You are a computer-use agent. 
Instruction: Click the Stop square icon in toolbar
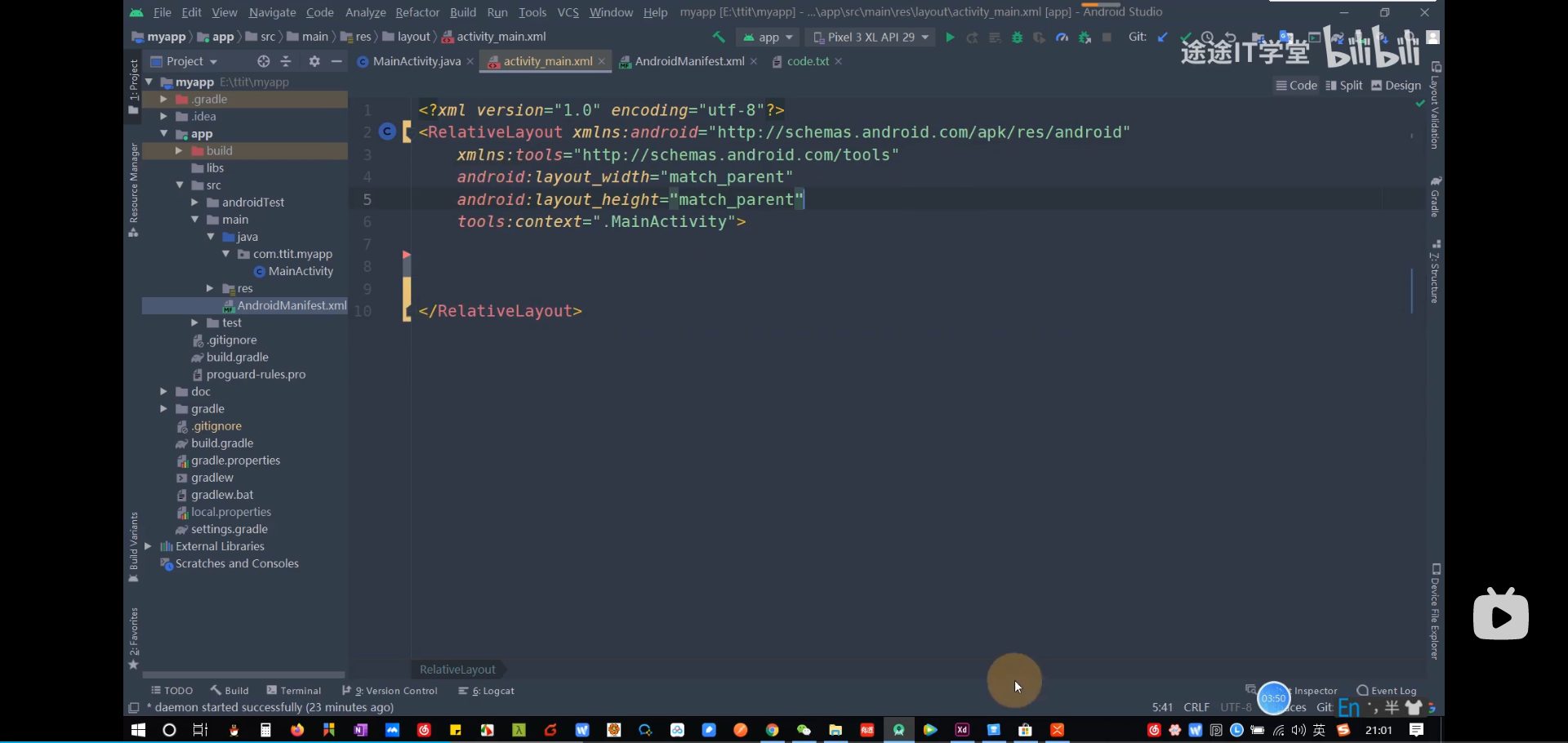[1107, 38]
